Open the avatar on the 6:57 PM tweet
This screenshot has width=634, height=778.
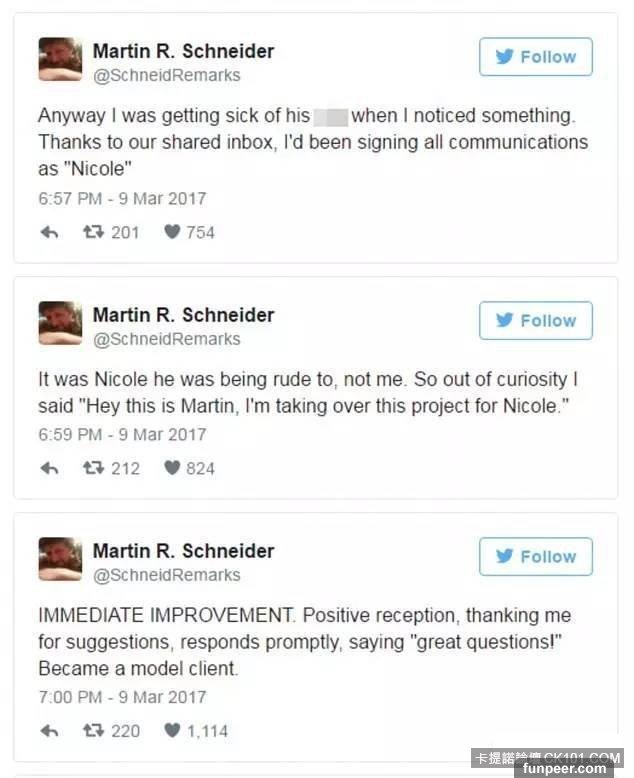(x=60, y=59)
